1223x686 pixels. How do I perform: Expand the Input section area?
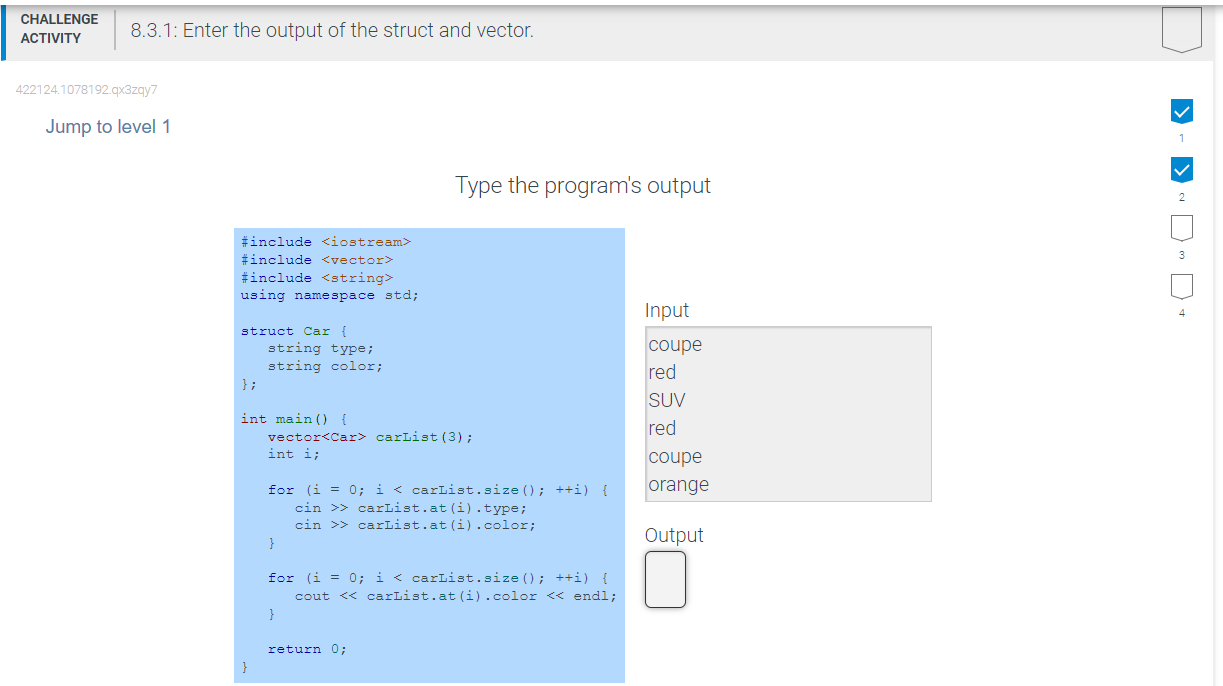(x=788, y=413)
